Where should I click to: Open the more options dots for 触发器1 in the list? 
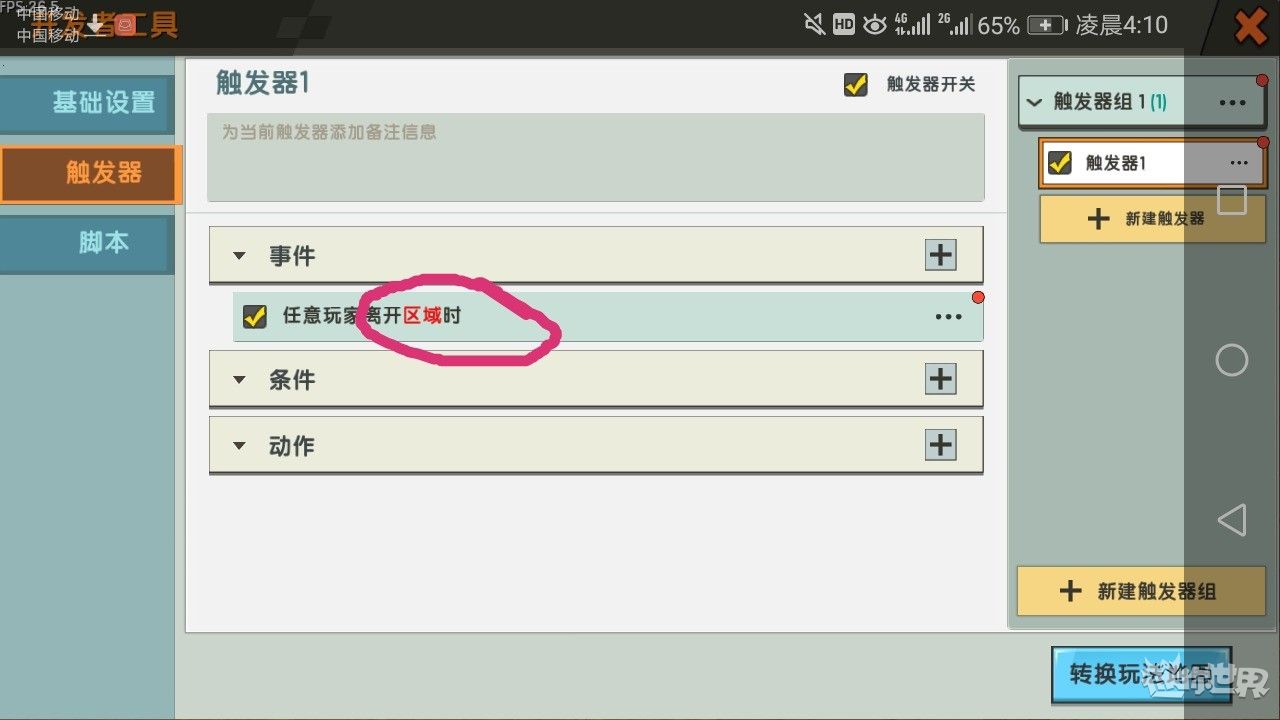point(1239,163)
